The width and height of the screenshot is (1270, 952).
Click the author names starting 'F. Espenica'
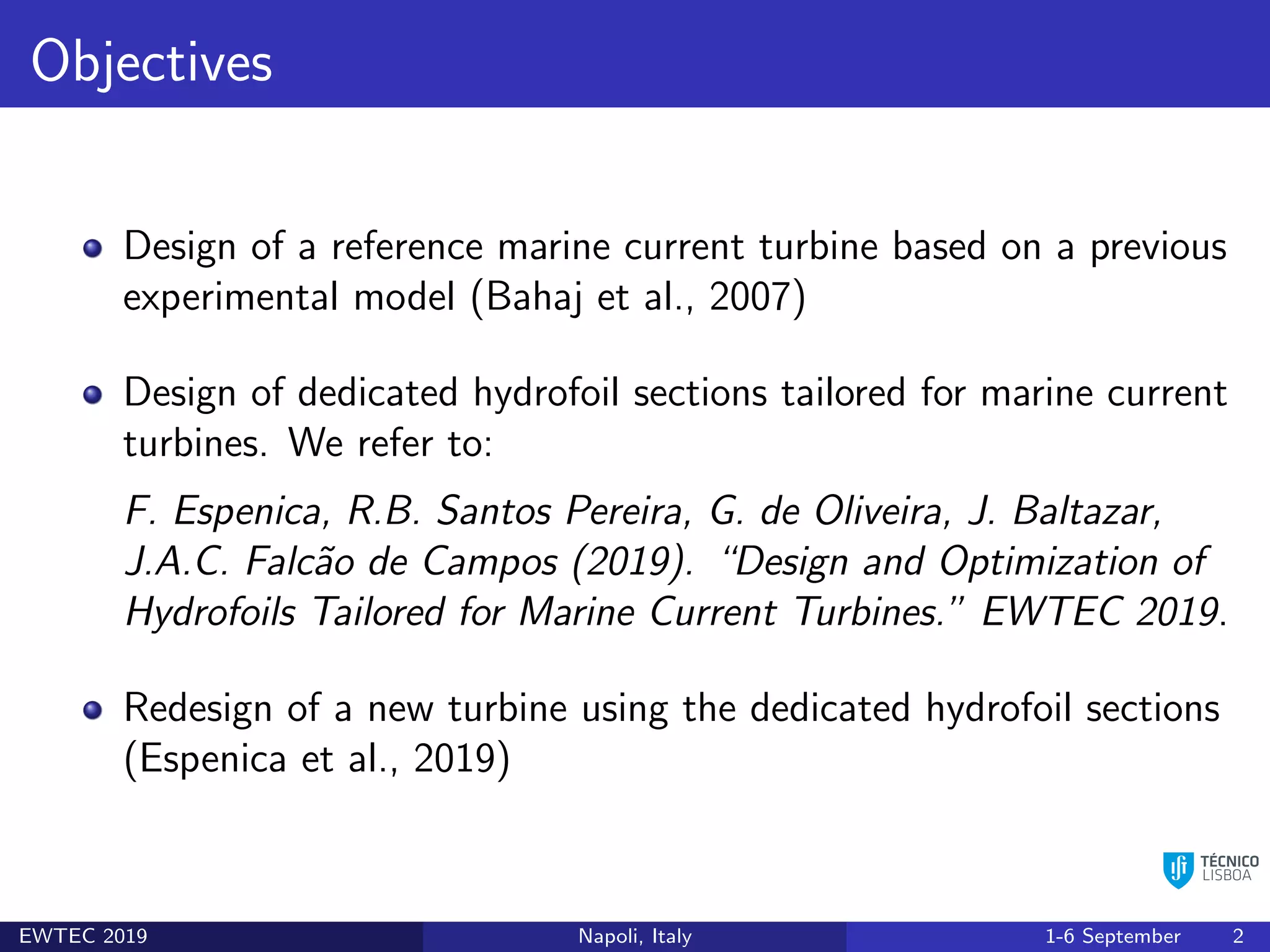coord(643,537)
